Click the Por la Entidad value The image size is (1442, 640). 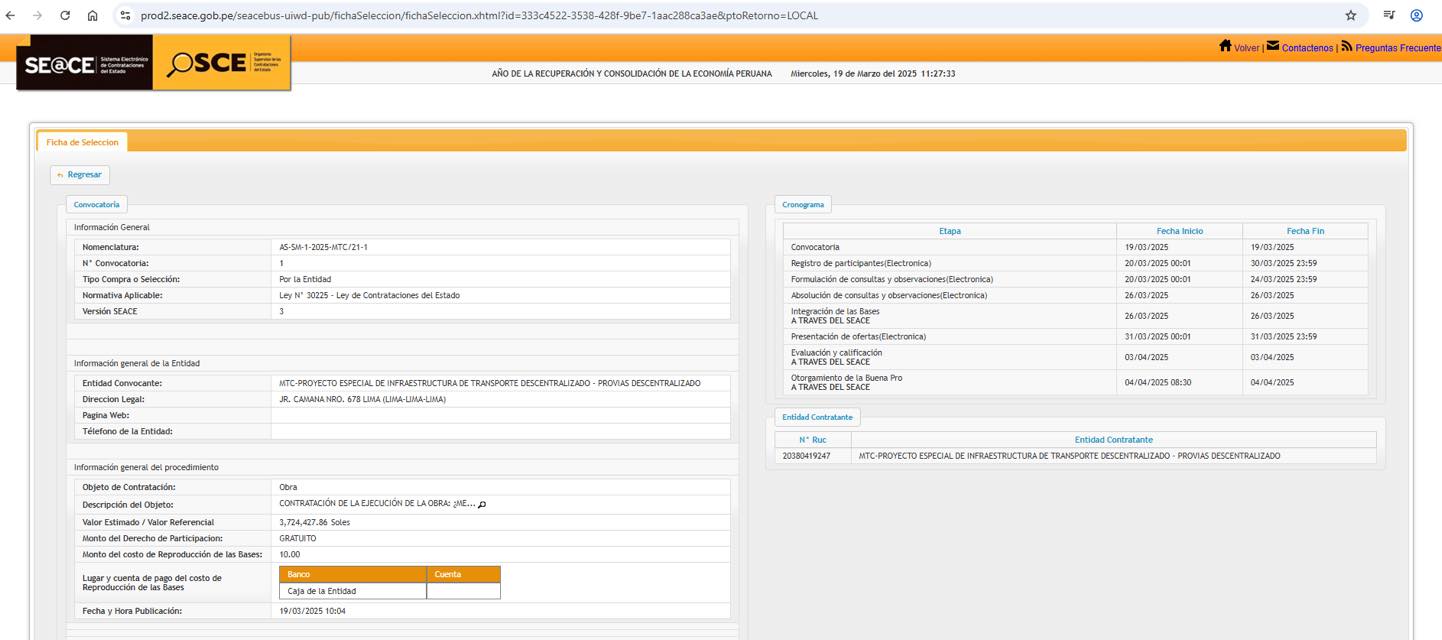click(x=305, y=279)
